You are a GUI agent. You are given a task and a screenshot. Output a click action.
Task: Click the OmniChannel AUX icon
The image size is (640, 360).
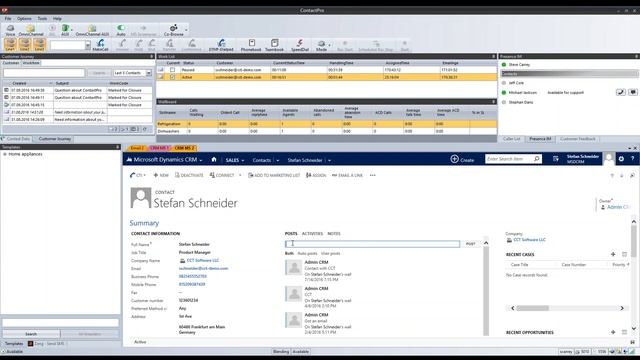92,30
